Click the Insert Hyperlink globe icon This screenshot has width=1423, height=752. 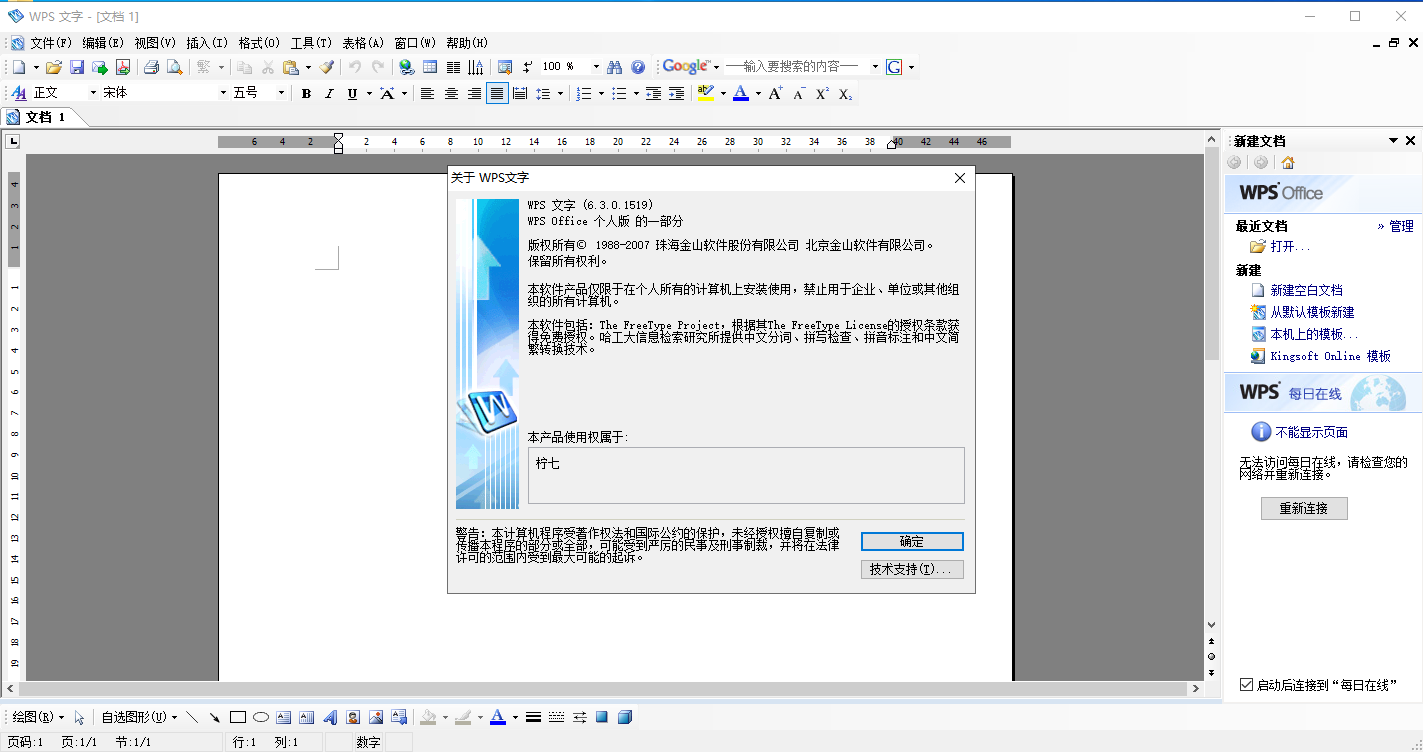tap(406, 67)
